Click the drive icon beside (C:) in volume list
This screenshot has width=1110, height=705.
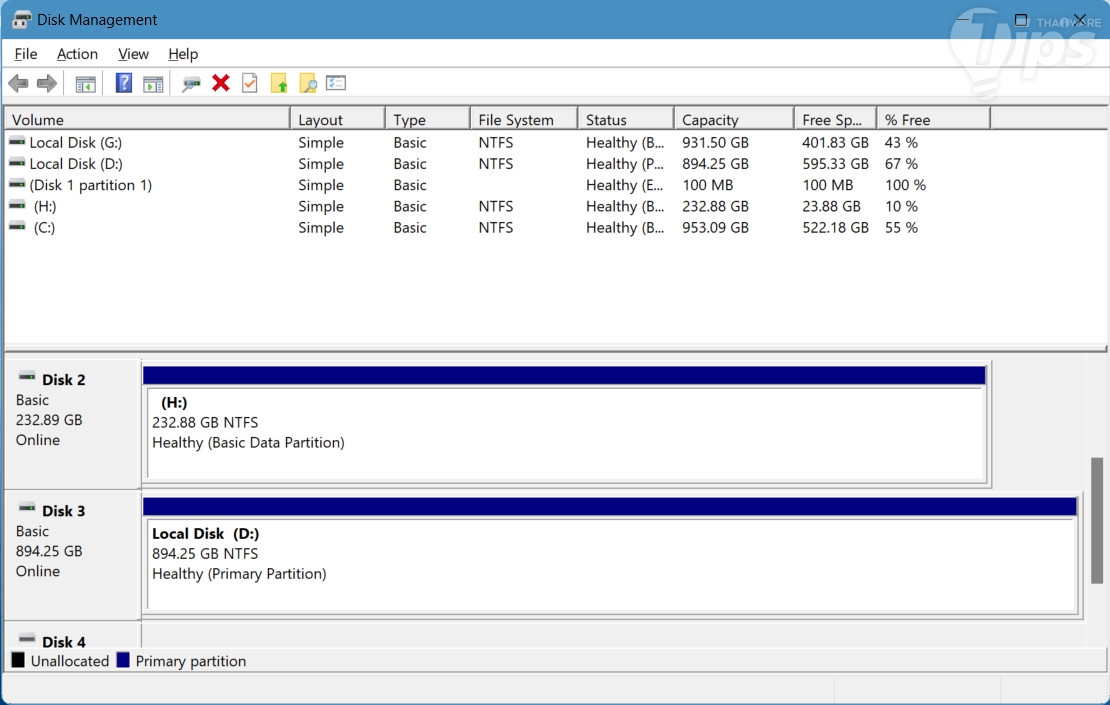click(17, 227)
